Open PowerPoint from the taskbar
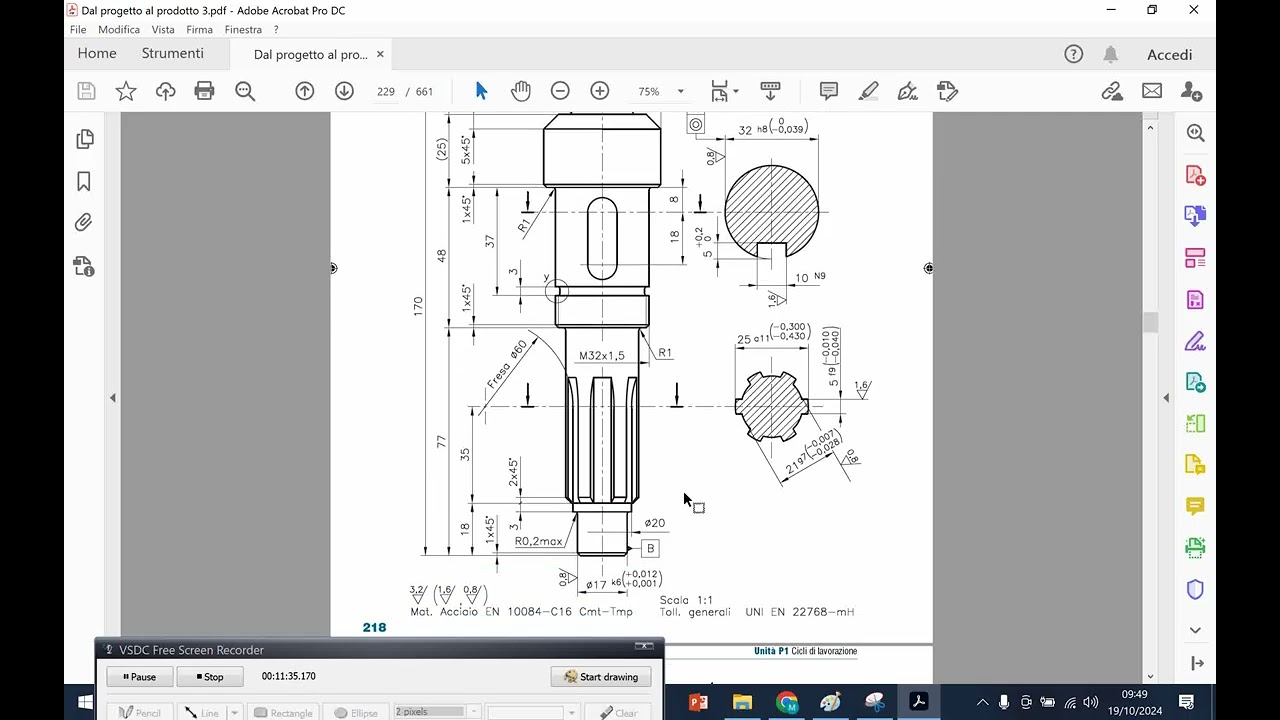Viewport: 1280px width, 720px height. pos(698,702)
